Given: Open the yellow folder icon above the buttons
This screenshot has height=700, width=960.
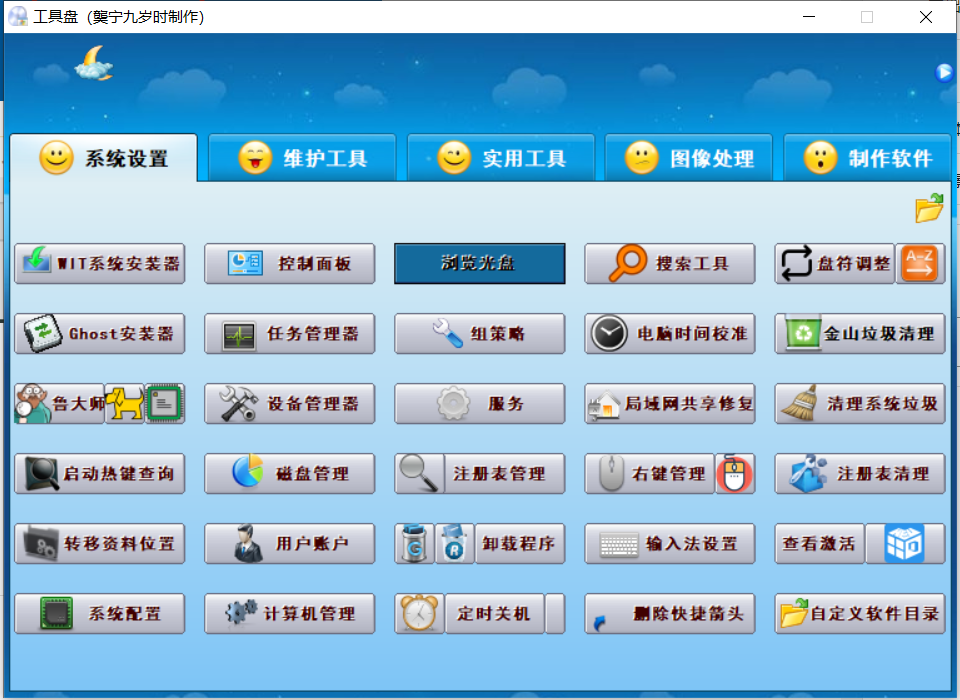Looking at the screenshot, I should click(x=928, y=208).
